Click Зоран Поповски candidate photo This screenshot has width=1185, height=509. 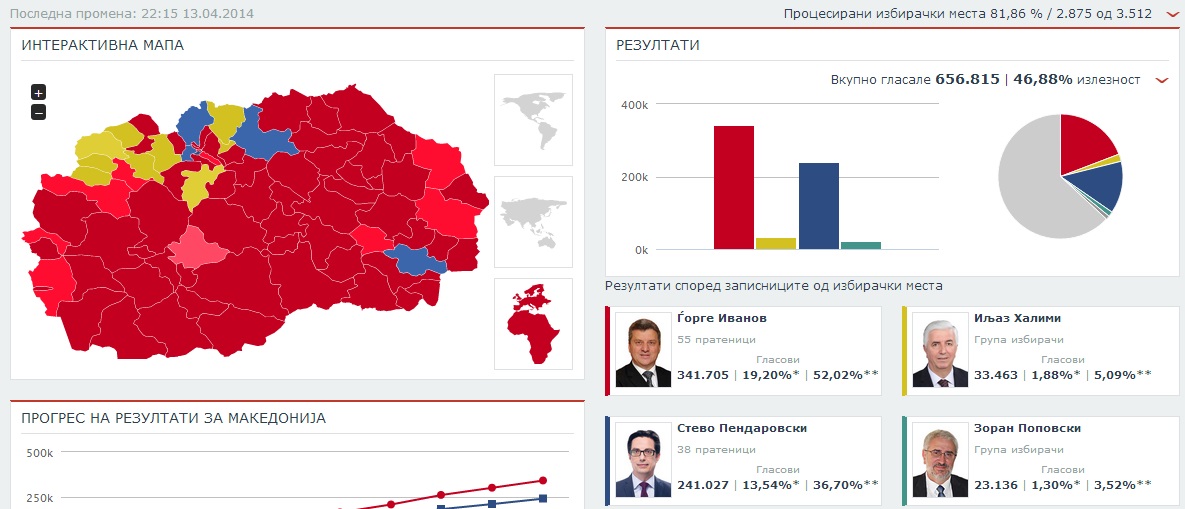coord(940,461)
